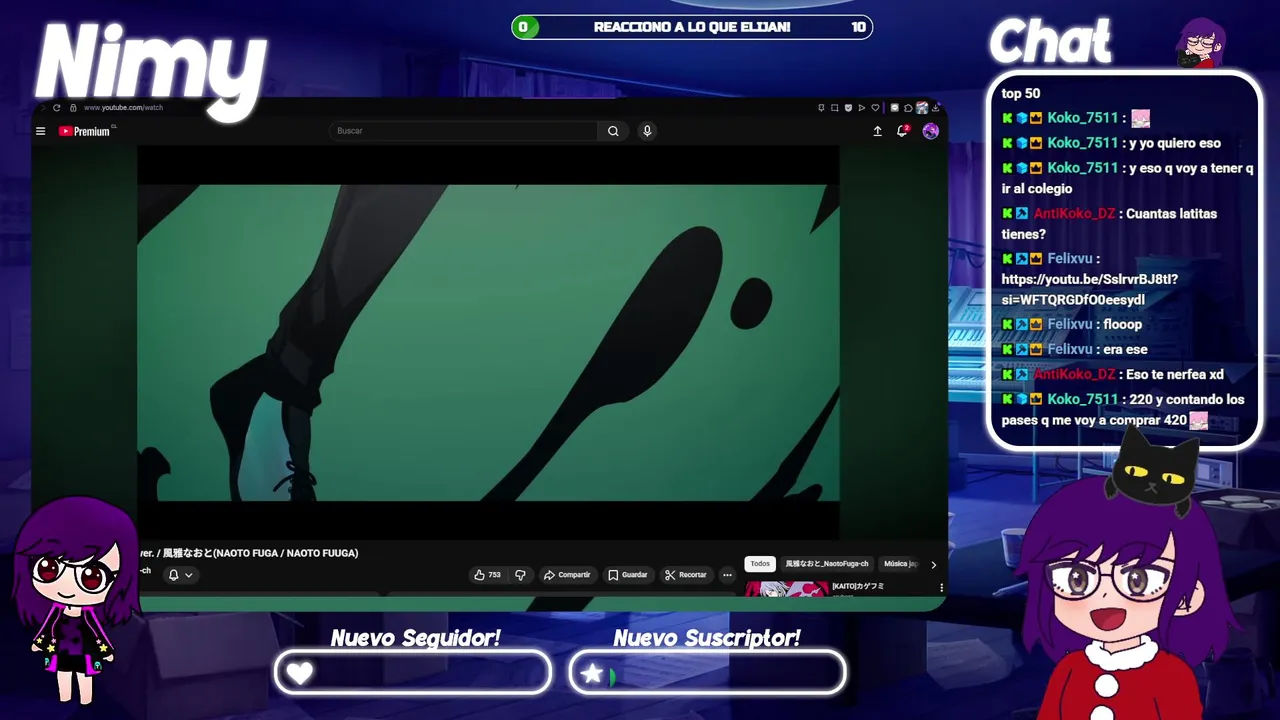Screen dimensions: 1280x720
Task: Open the browser downloads icon
Action: click(x=935, y=107)
